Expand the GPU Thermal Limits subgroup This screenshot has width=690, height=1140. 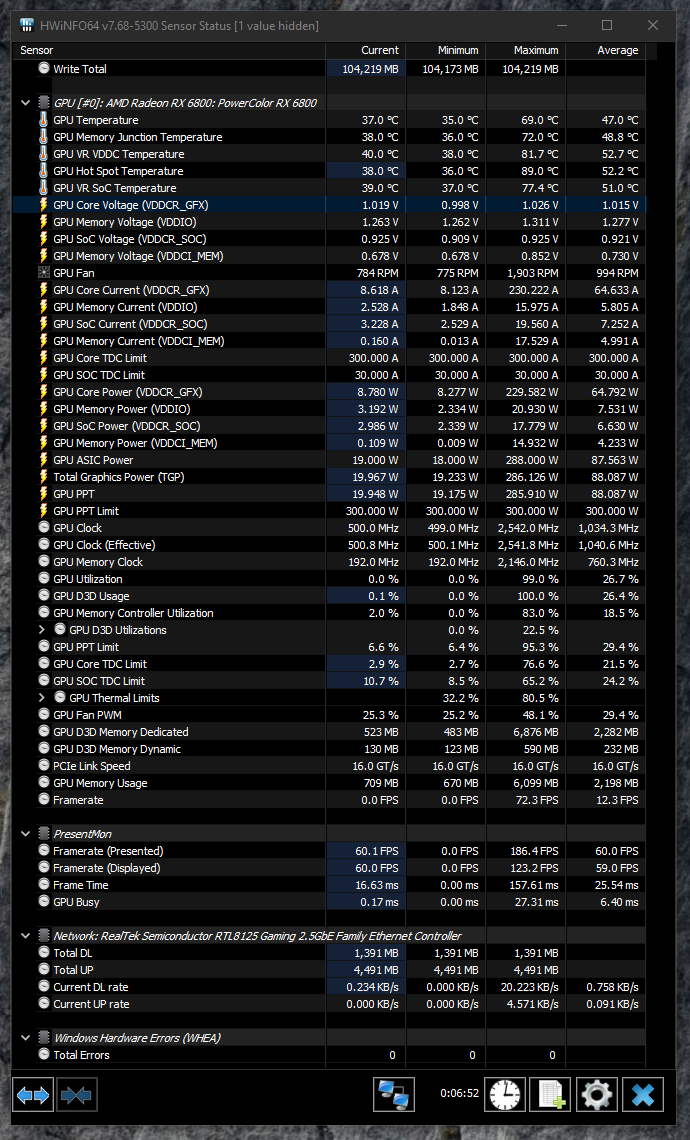click(41, 697)
